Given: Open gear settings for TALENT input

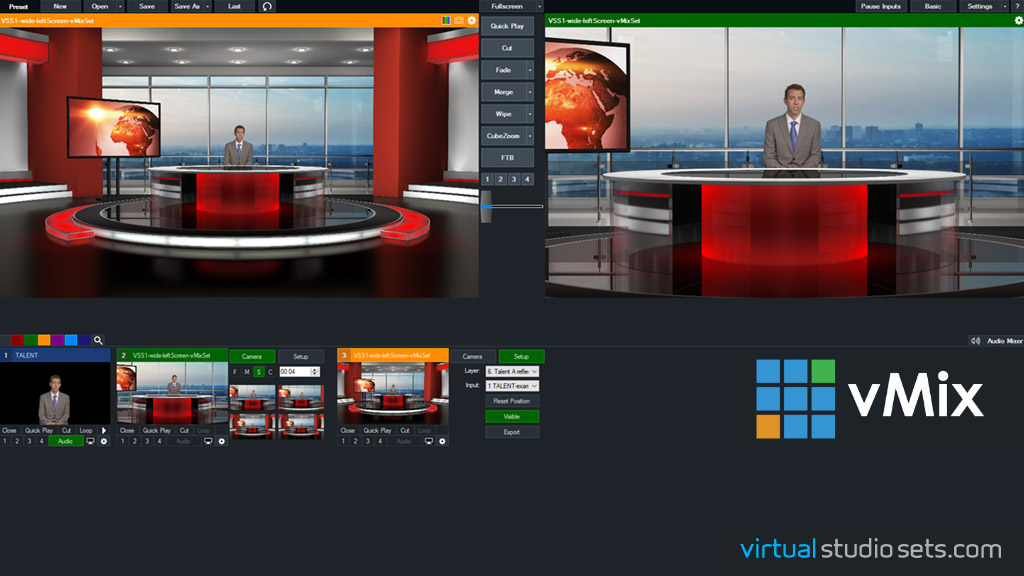Looking at the screenshot, I should point(104,441).
